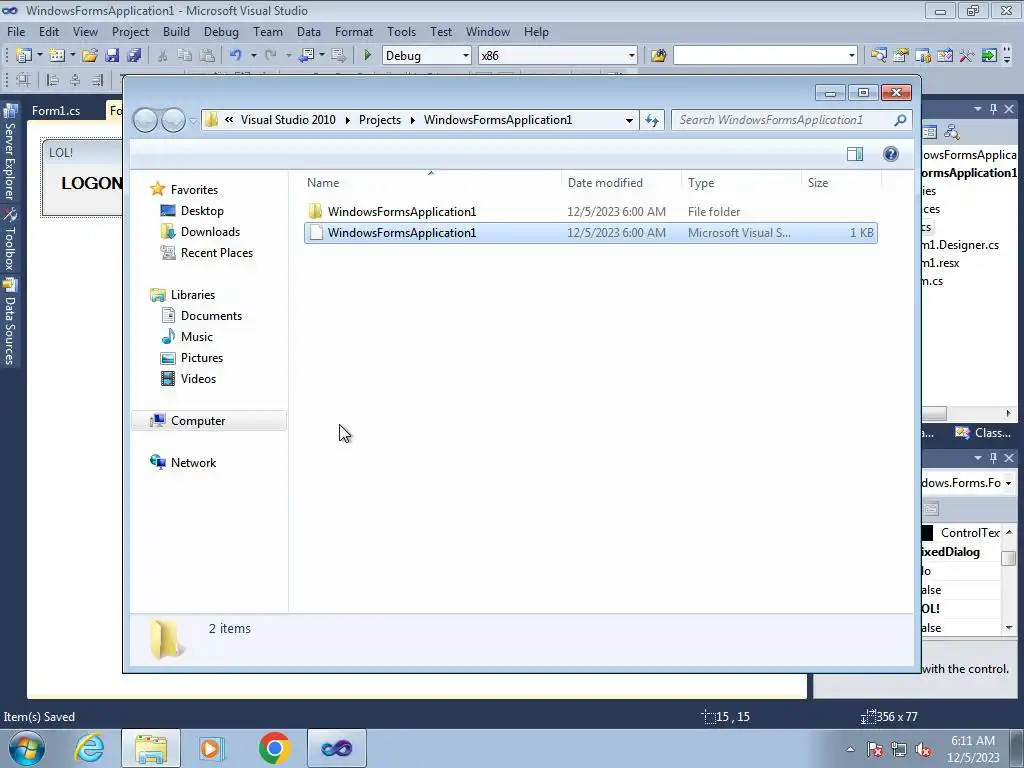Open the Properties object selector dropdown
The height and width of the screenshot is (768, 1024).
(x=1008, y=483)
